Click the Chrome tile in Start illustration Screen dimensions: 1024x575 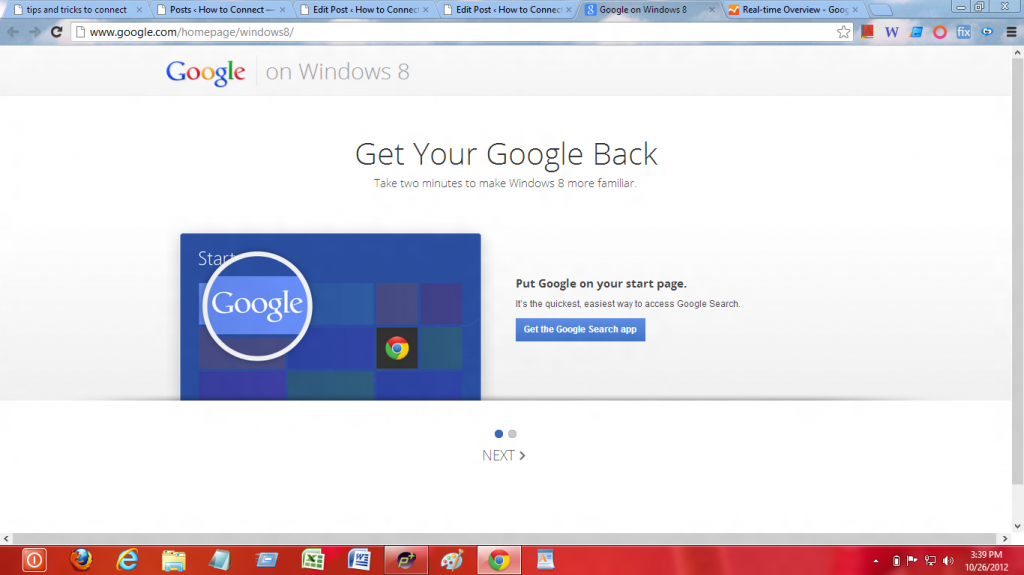(x=397, y=348)
